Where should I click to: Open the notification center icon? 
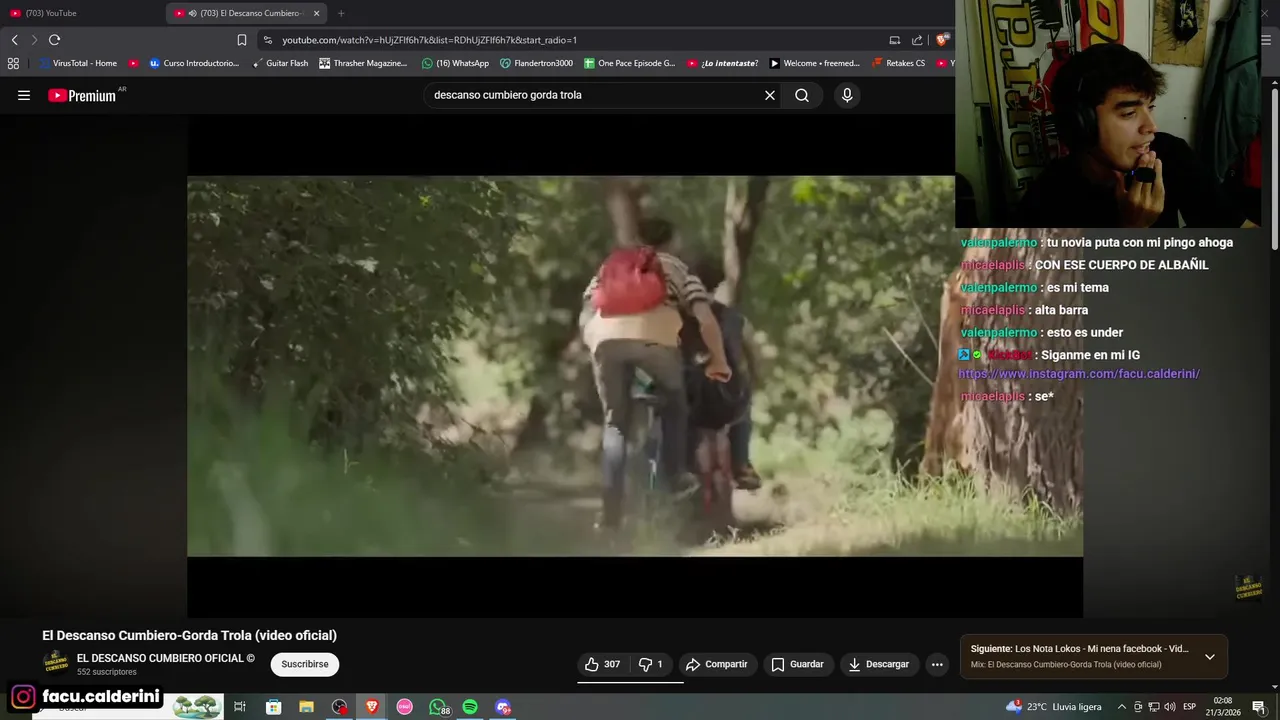pyautogui.click(x=1259, y=707)
